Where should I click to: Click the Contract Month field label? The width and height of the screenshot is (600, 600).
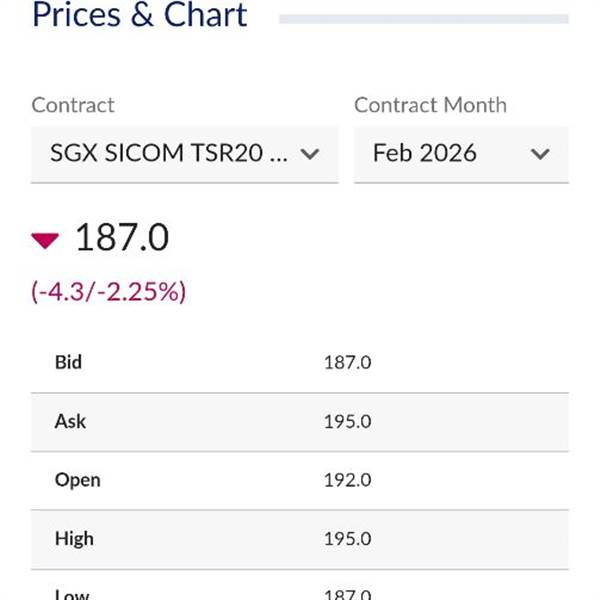tap(430, 105)
